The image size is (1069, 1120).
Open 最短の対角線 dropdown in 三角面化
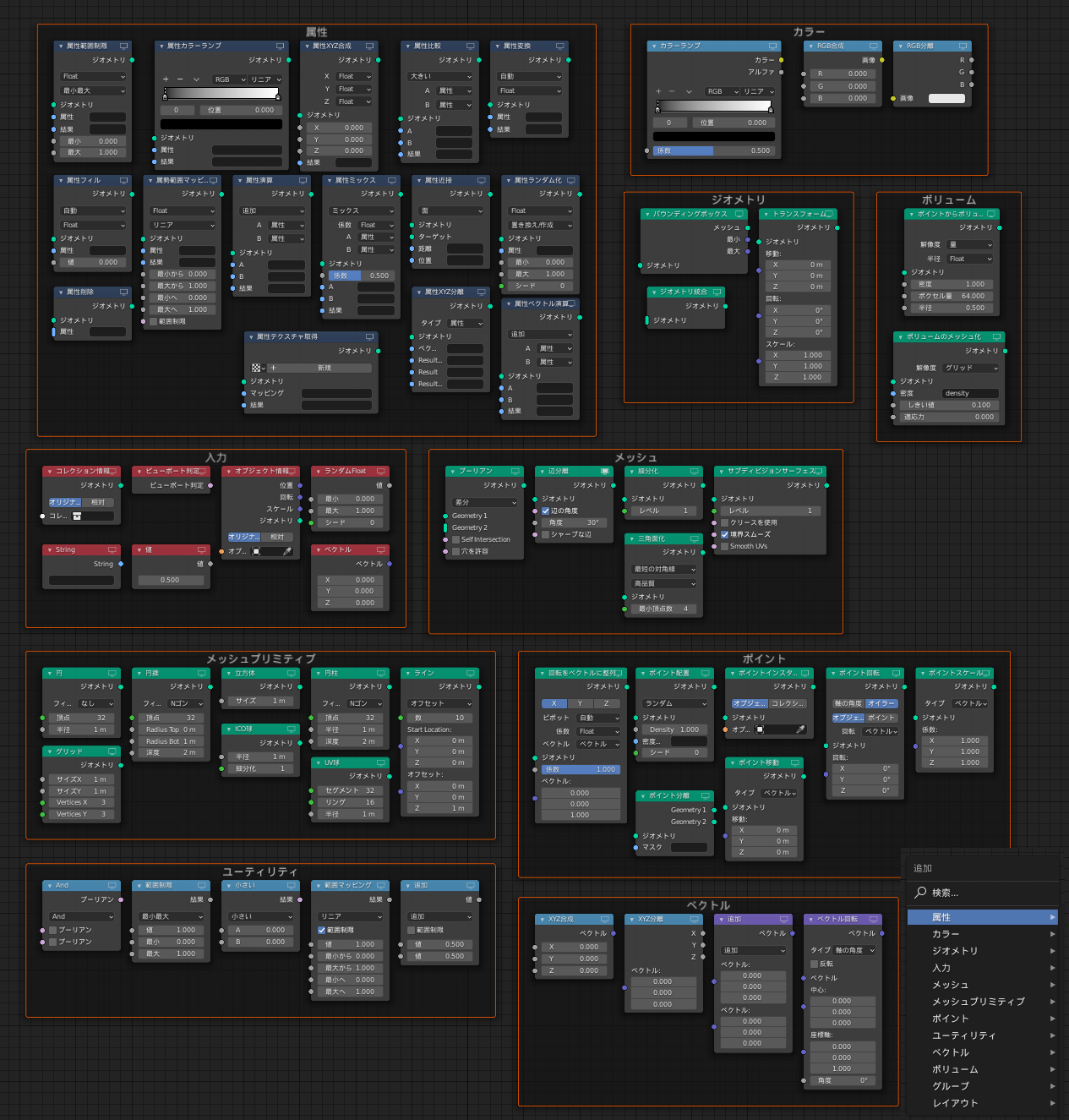click(x=664, y=569)
